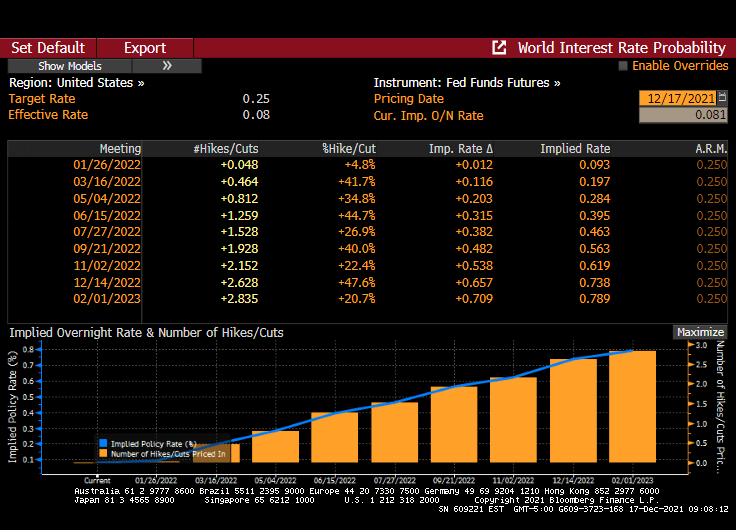Click the Show Models button
736x530 pixels.
click(x=69, y=66)
